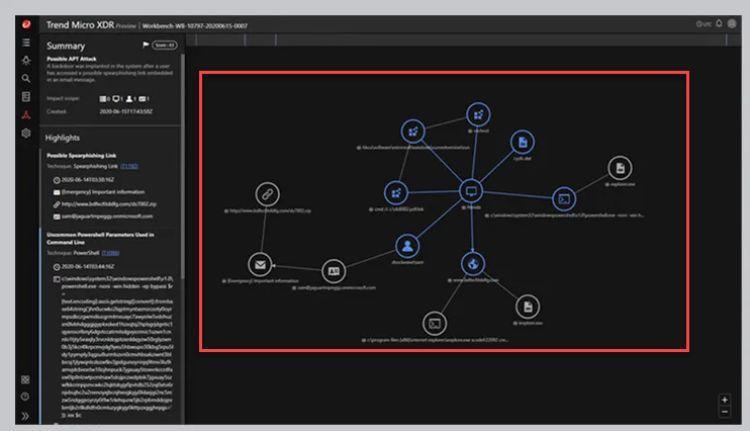This screenshot has width=750, height=431.
Task: Click the desktop icon in Impact scope
Action: pyautogui.click(x=116, y=99)
